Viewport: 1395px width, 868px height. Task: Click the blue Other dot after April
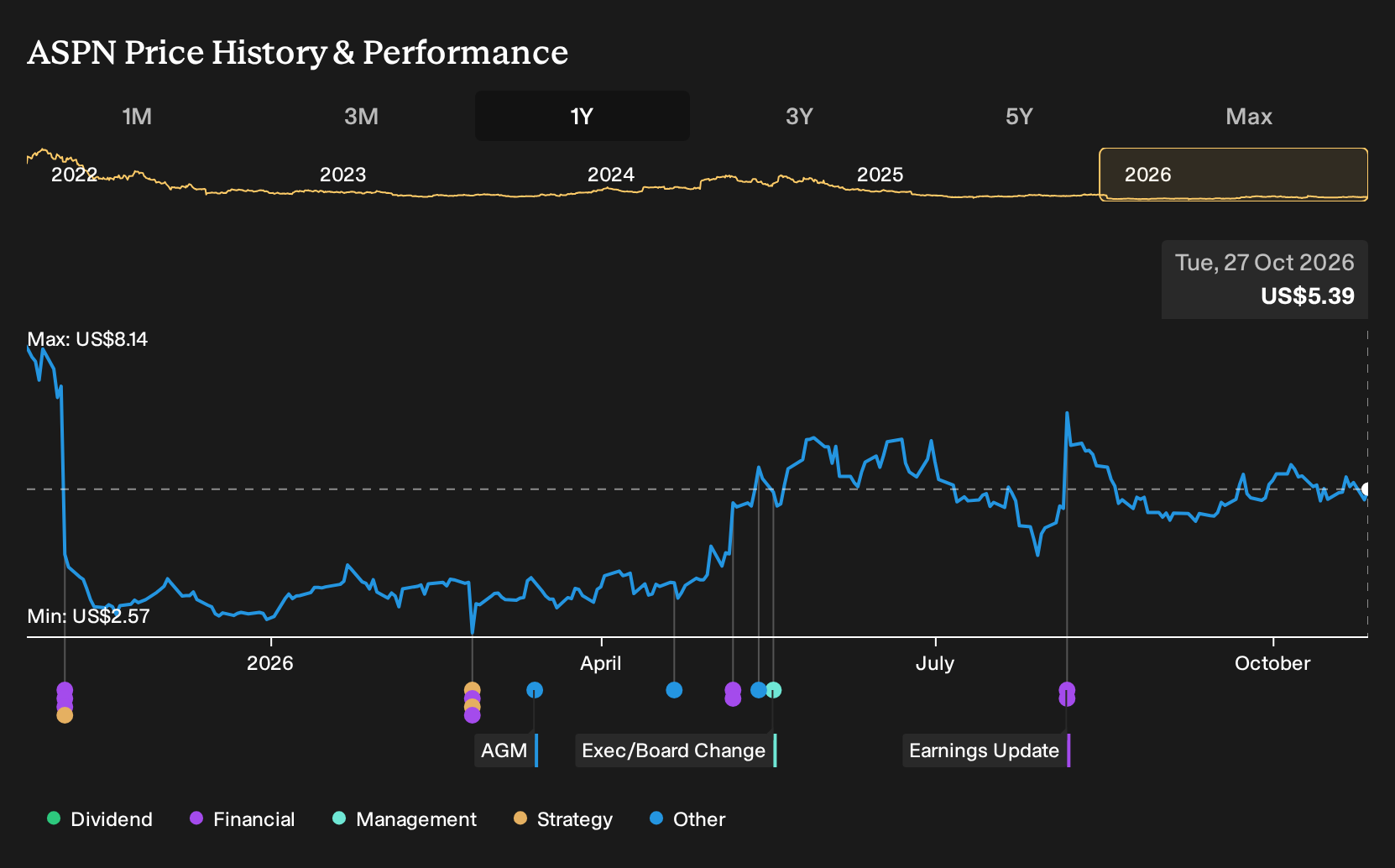click(674, 690)
